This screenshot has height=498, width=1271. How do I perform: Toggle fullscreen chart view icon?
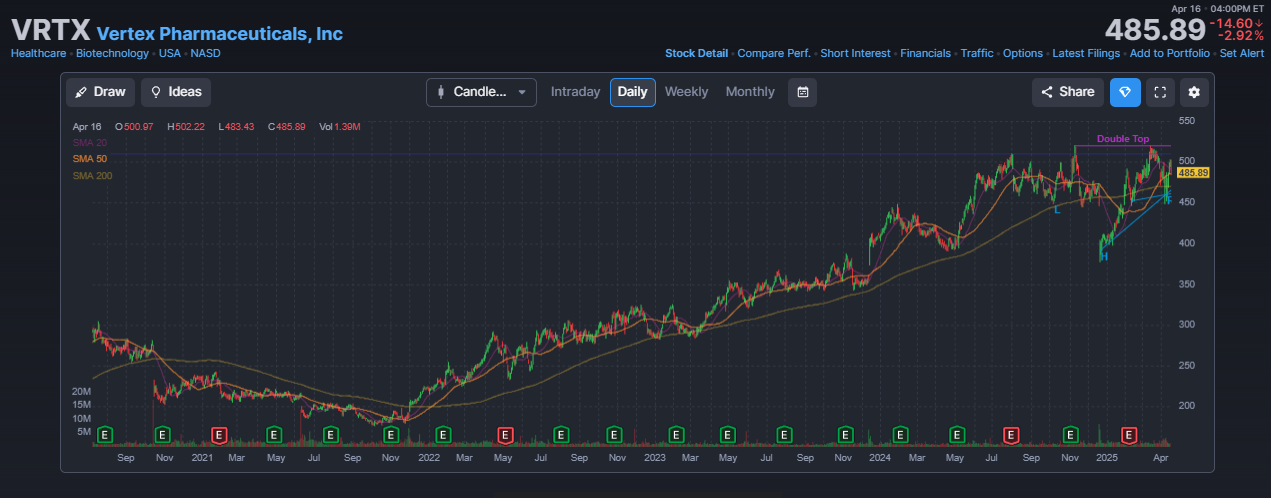click(1160, 92)
